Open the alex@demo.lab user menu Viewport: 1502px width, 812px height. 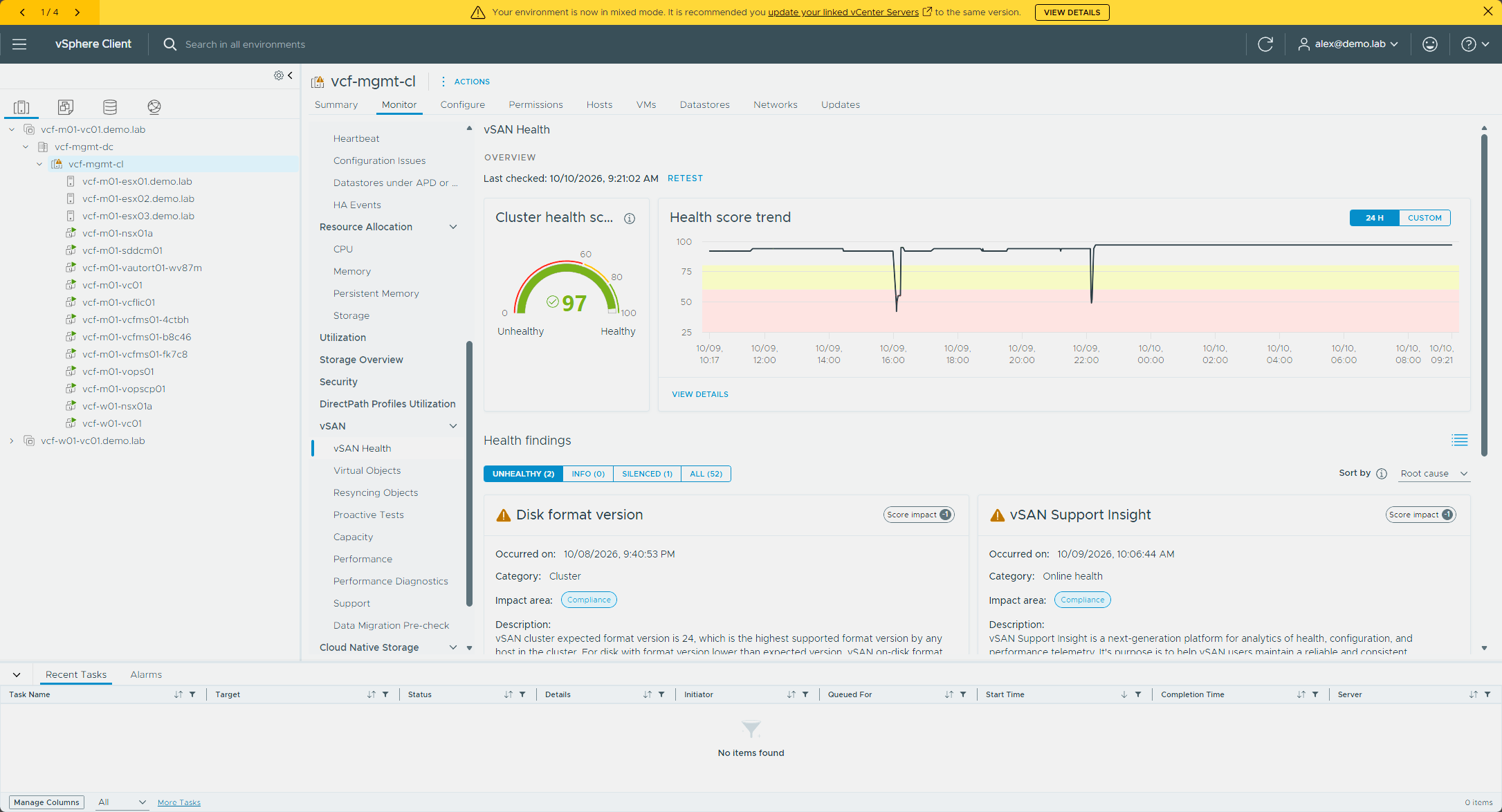pos(1348,44)
